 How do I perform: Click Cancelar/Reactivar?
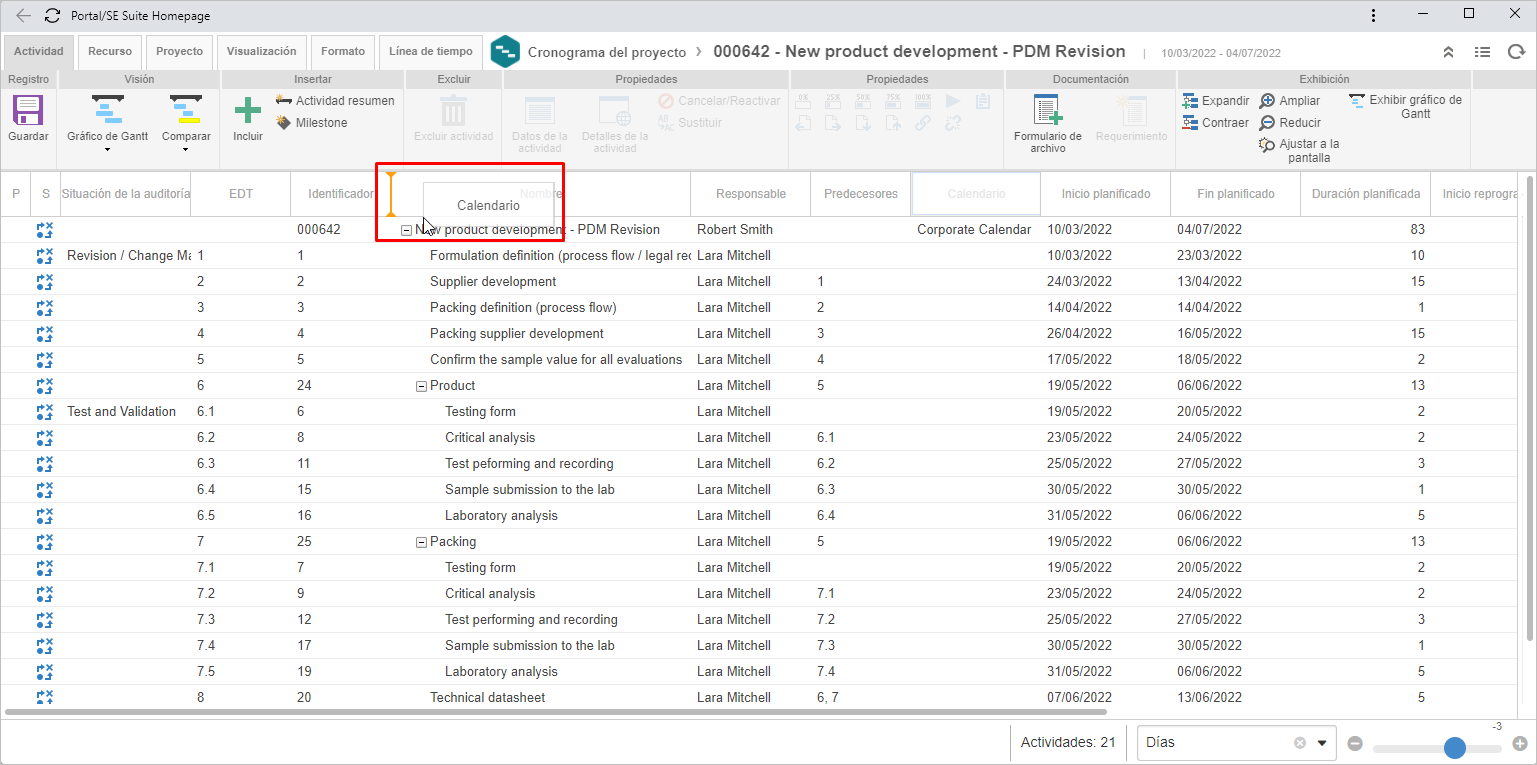pos(719,100)
